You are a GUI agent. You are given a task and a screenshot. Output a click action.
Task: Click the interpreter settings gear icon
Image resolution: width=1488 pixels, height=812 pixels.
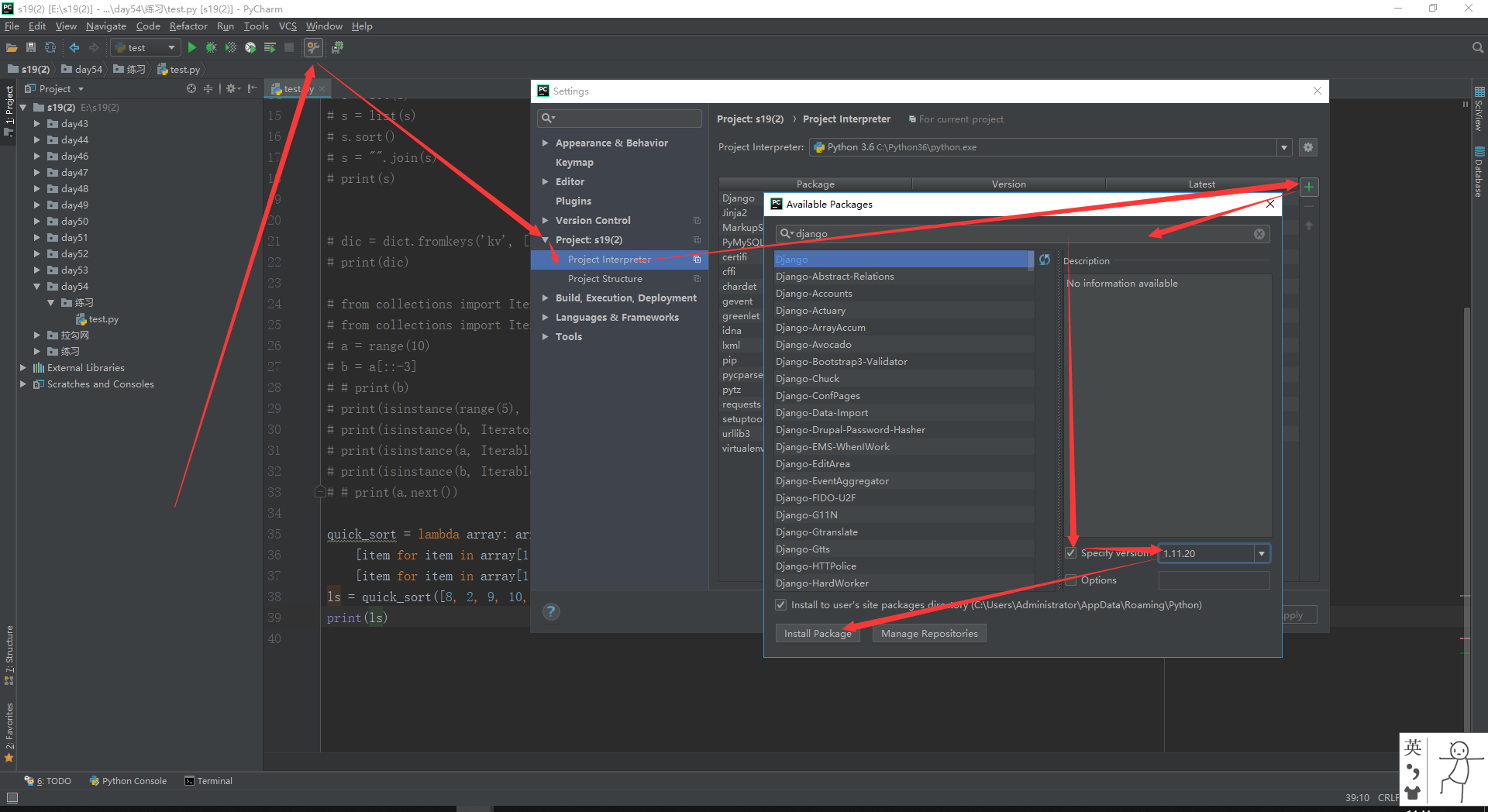tap(1308, 147)
